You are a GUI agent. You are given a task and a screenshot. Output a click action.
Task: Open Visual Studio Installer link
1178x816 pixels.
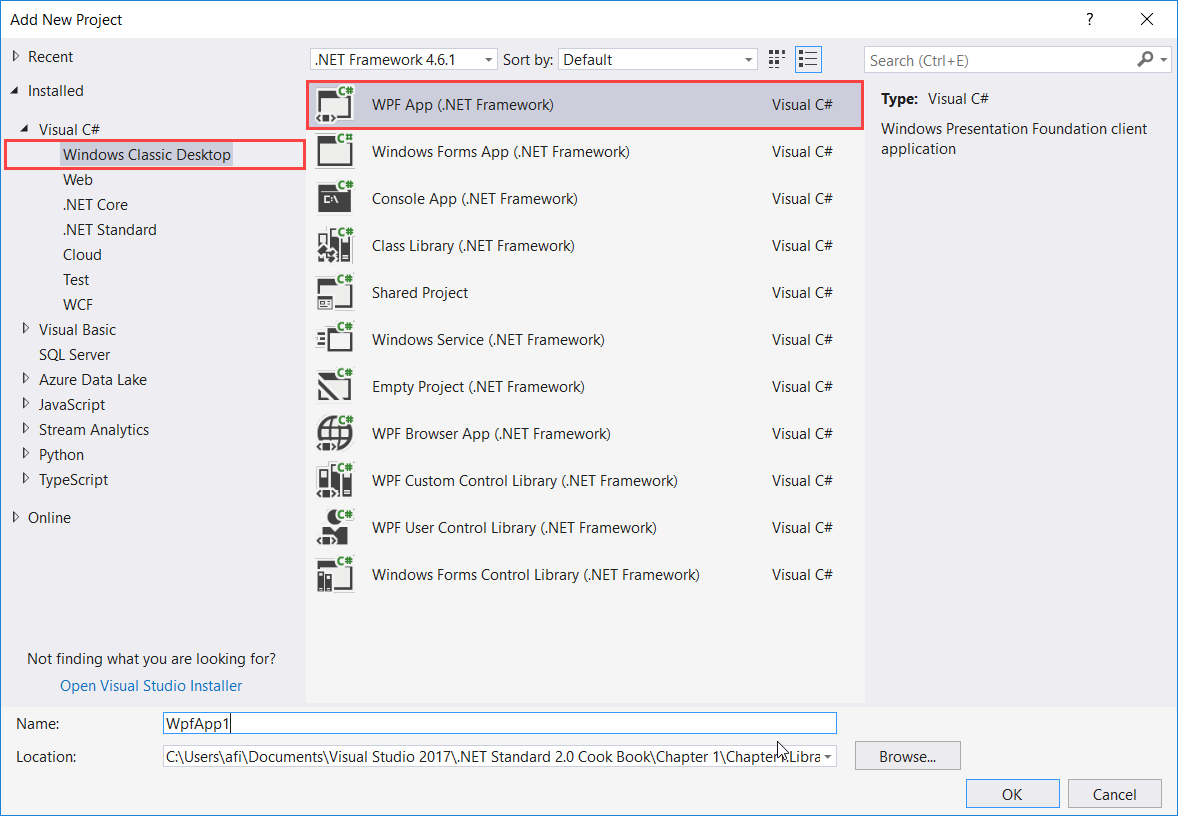[x=151, y=685]
